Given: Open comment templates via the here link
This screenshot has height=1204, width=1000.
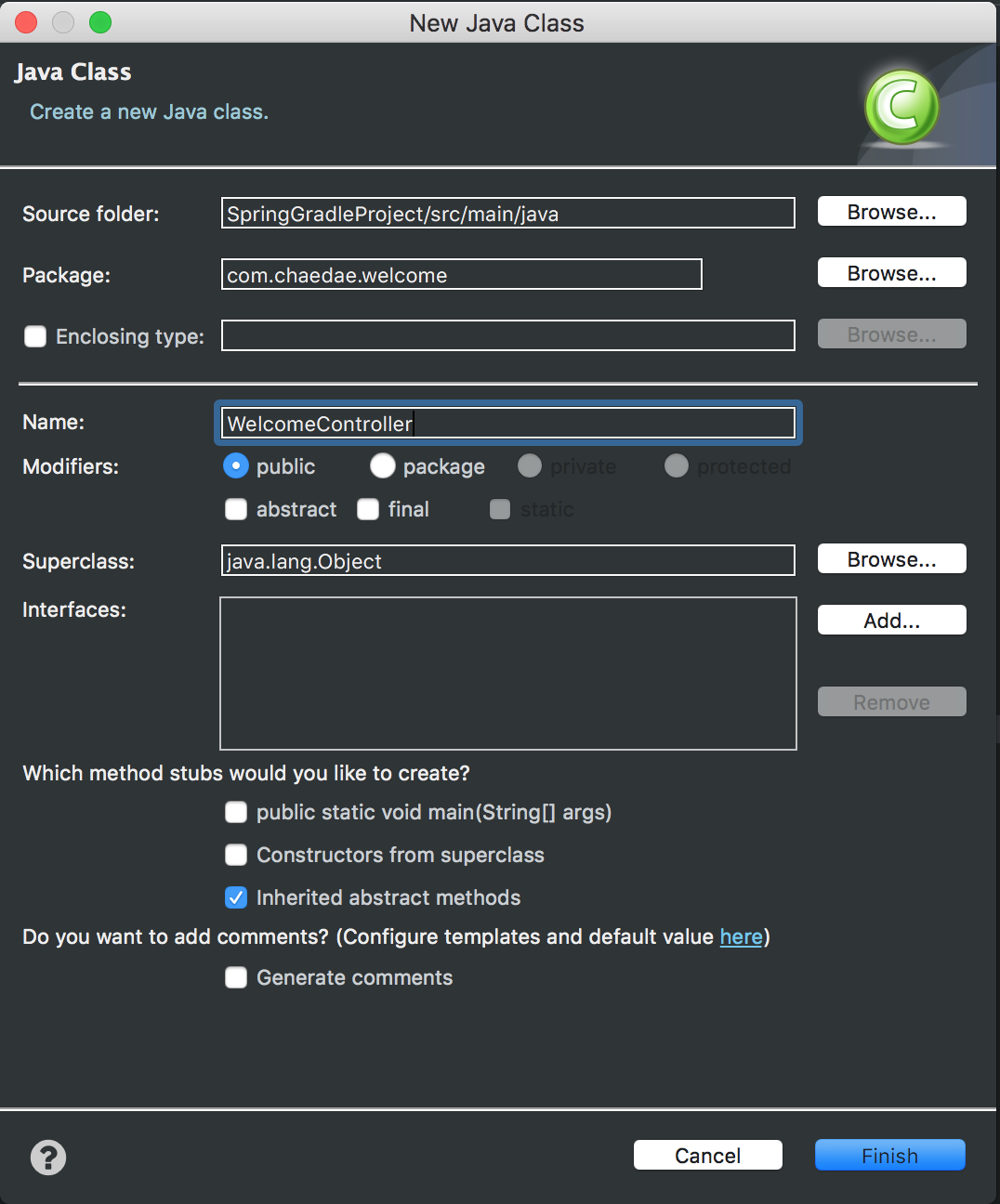Looking at the screenshot, I should (741, 936).
